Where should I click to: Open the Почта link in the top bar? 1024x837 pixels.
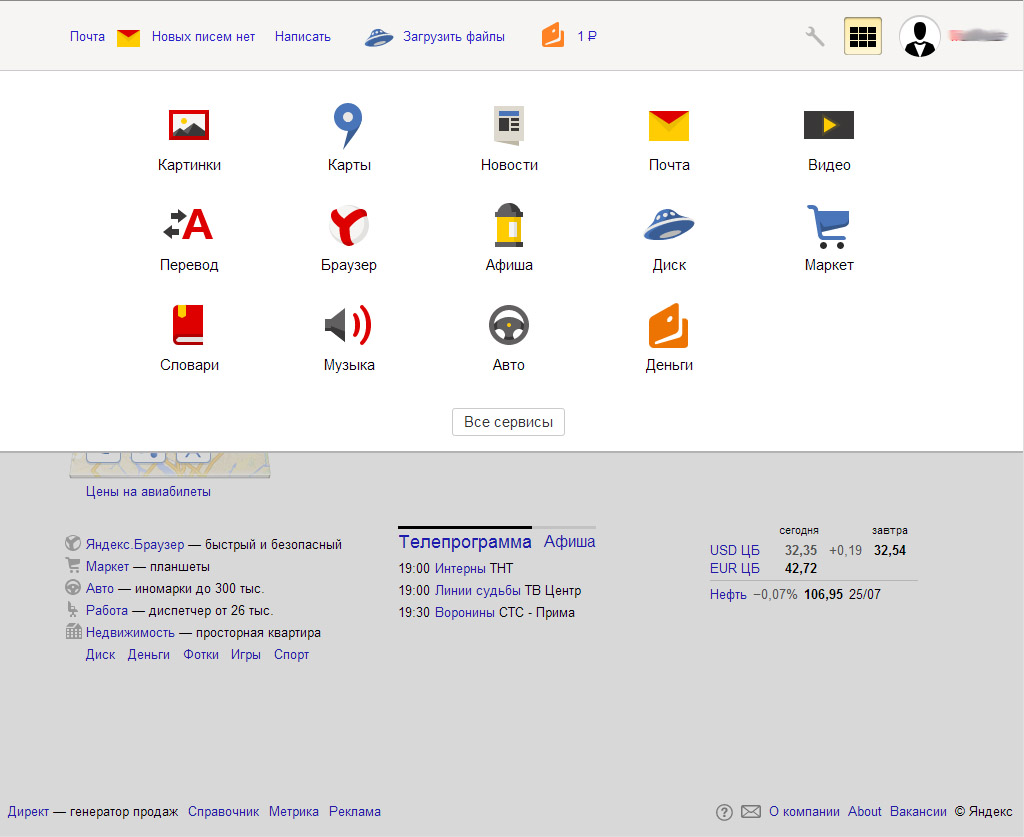88,37
